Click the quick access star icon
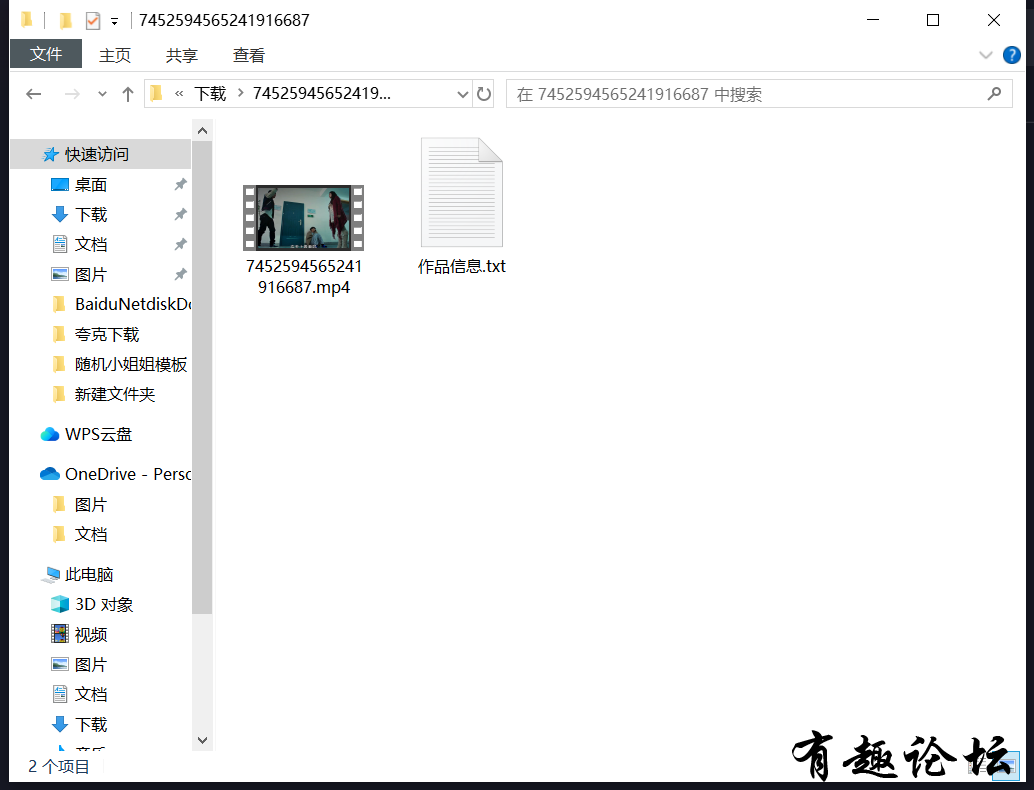The width and height of the screenshot is (1034, 790). [51, 154]
